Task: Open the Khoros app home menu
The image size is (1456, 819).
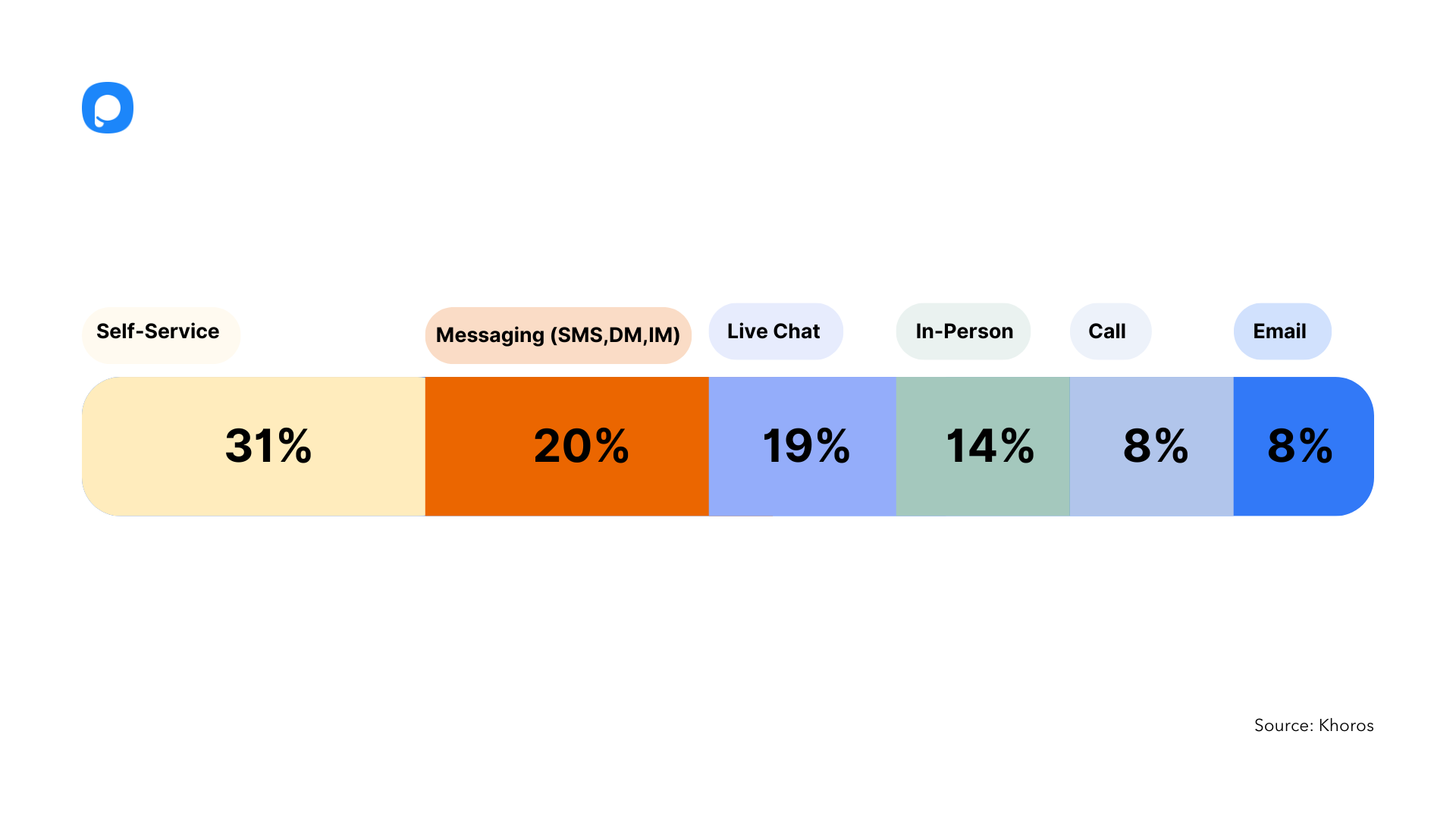Action: 107,108
